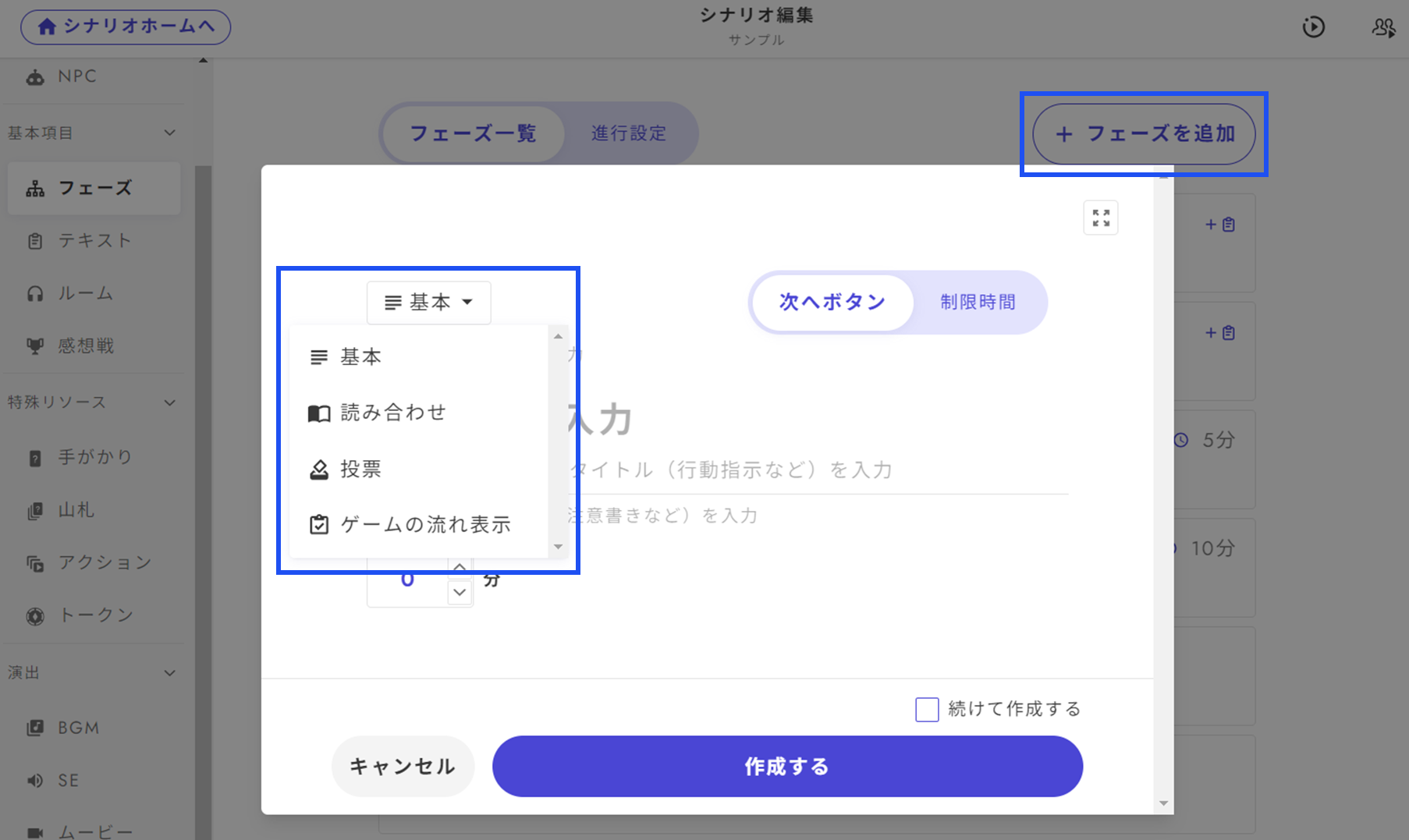Open the 感想戦 sidebar item
This screenshot has height=840, width=1409.
(85, 346)
